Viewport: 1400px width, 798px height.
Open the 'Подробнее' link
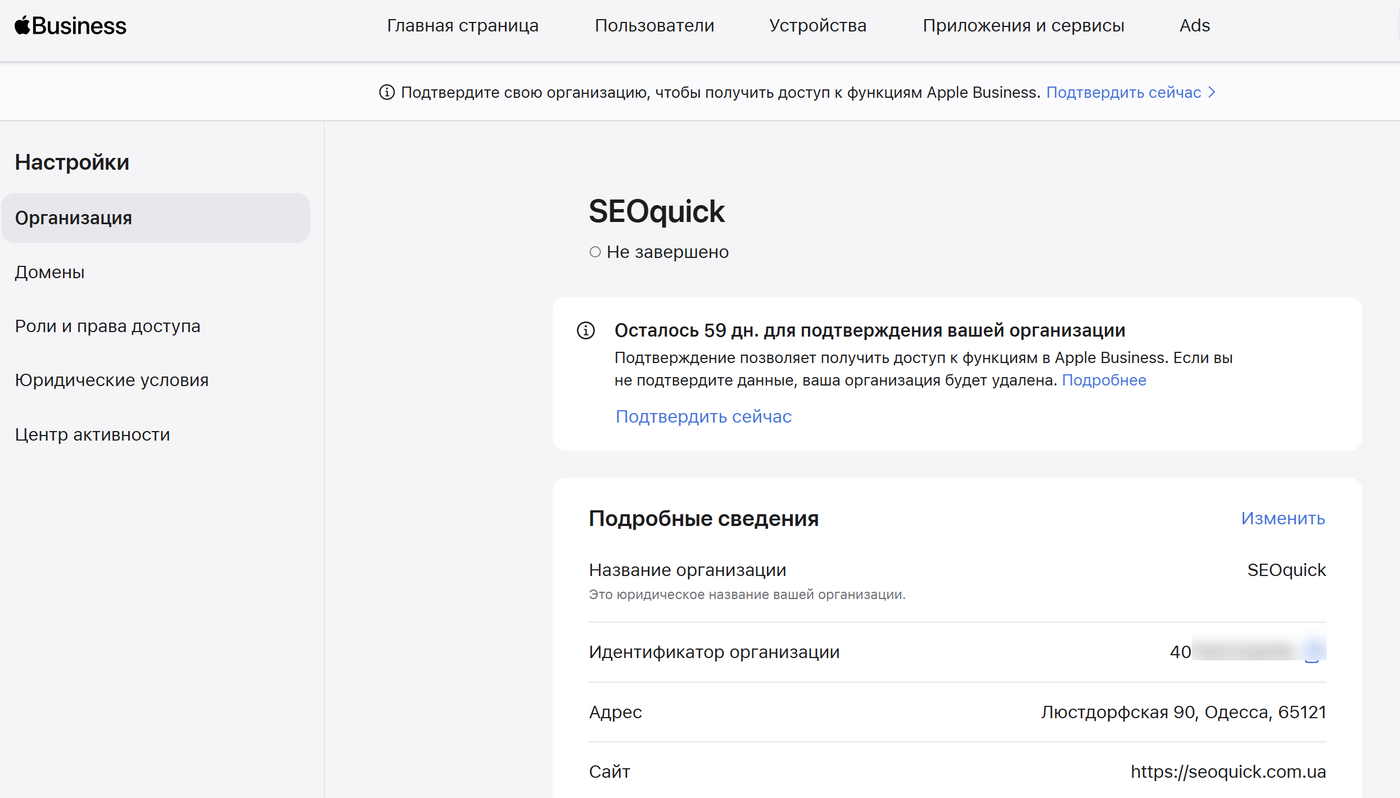(1104, 380)
